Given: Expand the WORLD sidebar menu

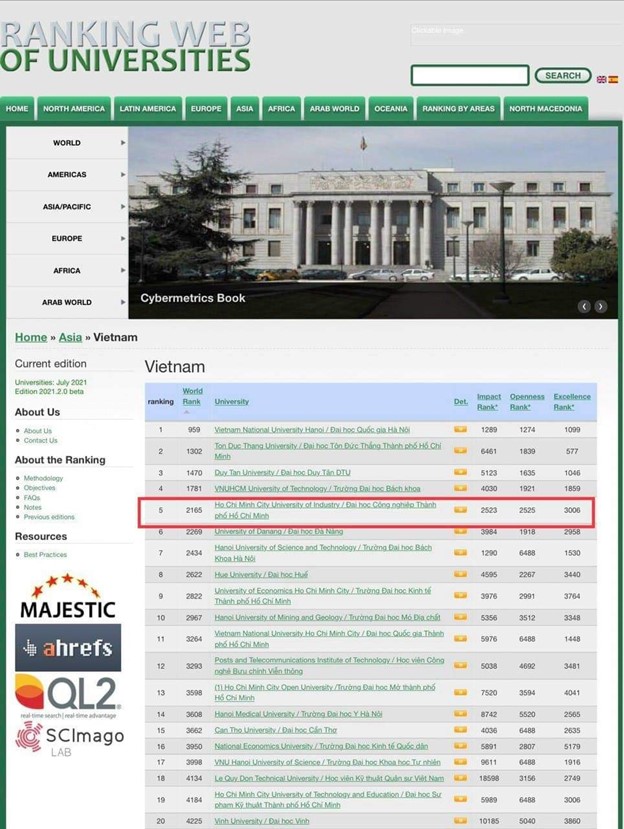Looking at the screenshot, I should 67,143.
